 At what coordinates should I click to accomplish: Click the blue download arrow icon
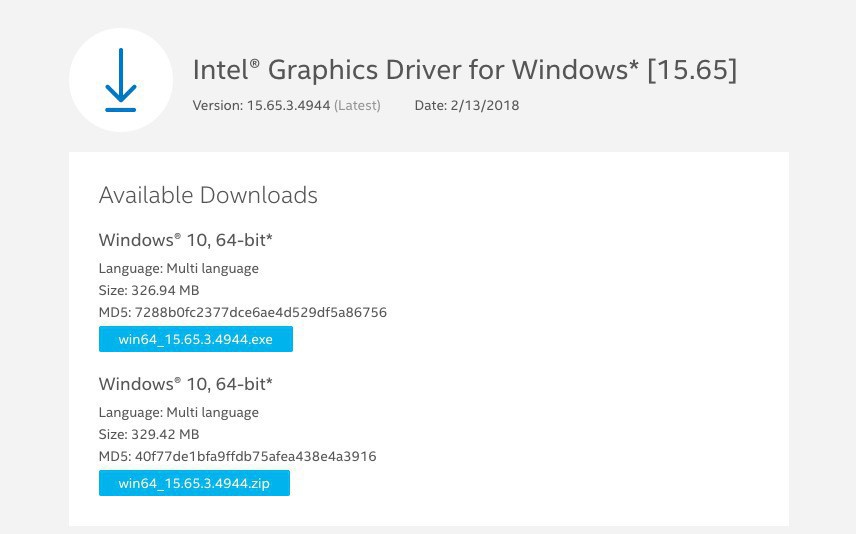point(120,79)
